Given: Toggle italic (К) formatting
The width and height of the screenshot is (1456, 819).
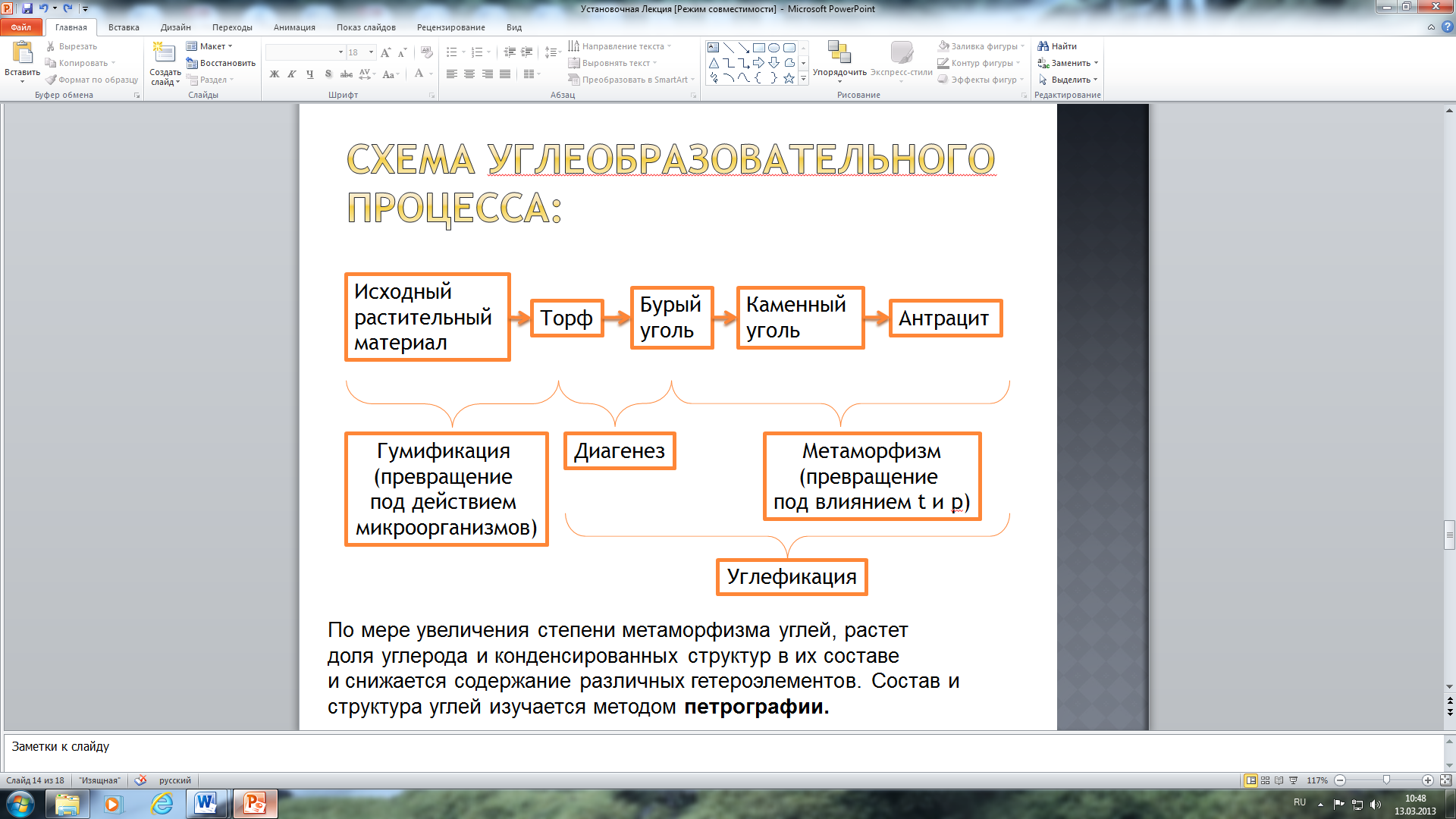Looking at the screenshot, I should pos(292,74).
